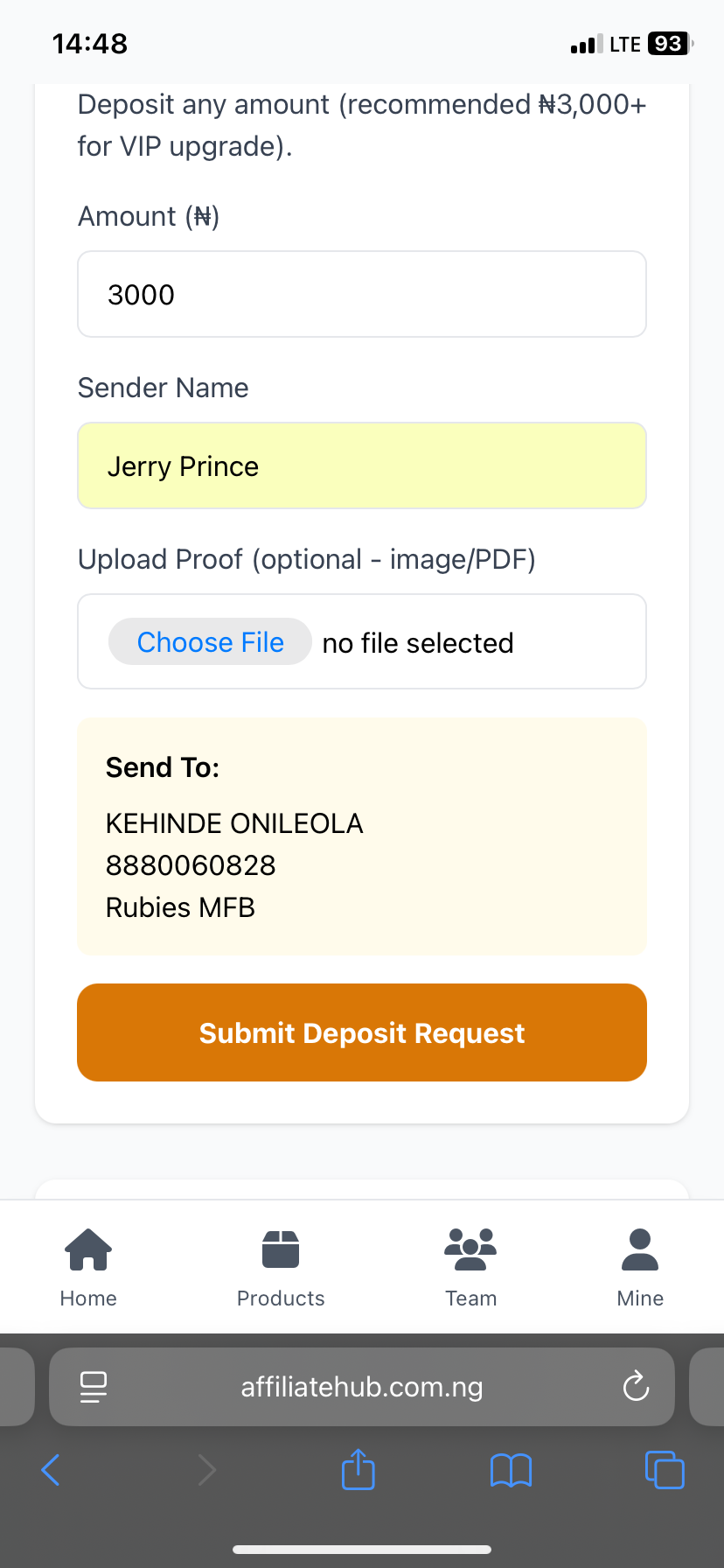Open the Products box icon

coord(281,1249)
